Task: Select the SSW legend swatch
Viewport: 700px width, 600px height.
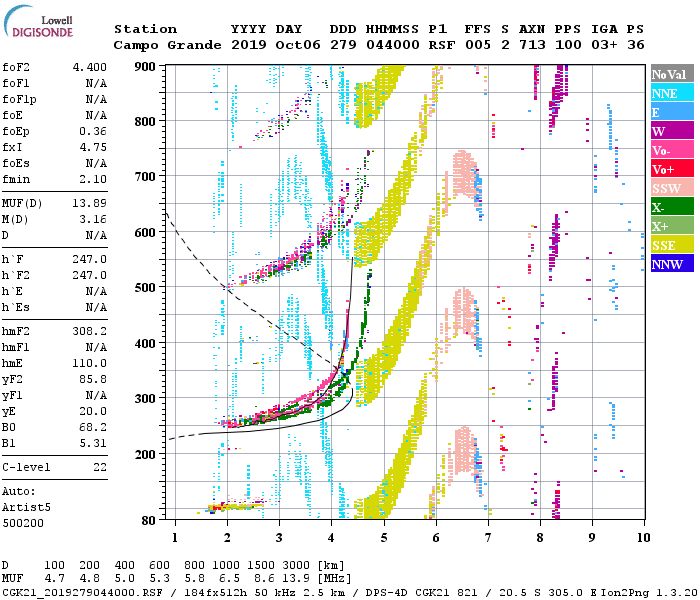Action: [672, 188]
